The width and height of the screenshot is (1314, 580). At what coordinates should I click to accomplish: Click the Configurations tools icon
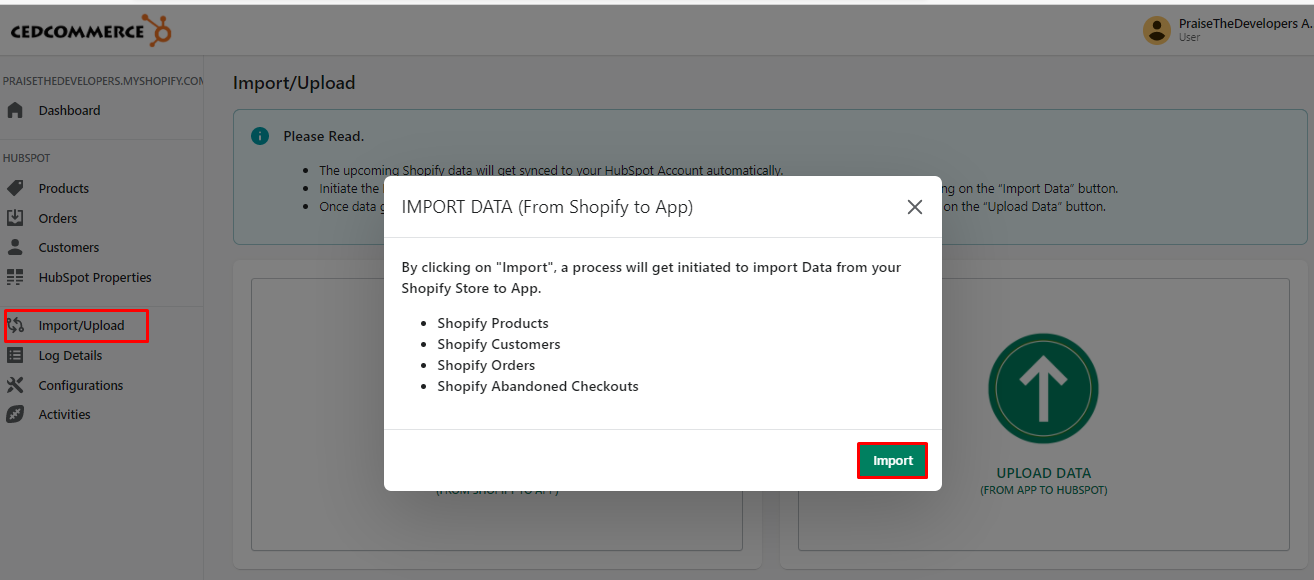pos(15,385)
